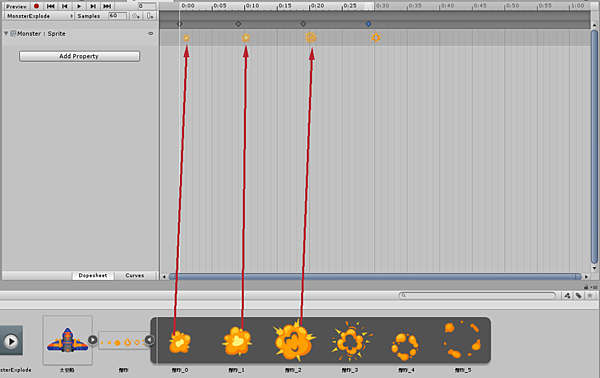Open the Monster : Sprite property options
This screenshot has width=600, height=378.
(x=151, y=33)
